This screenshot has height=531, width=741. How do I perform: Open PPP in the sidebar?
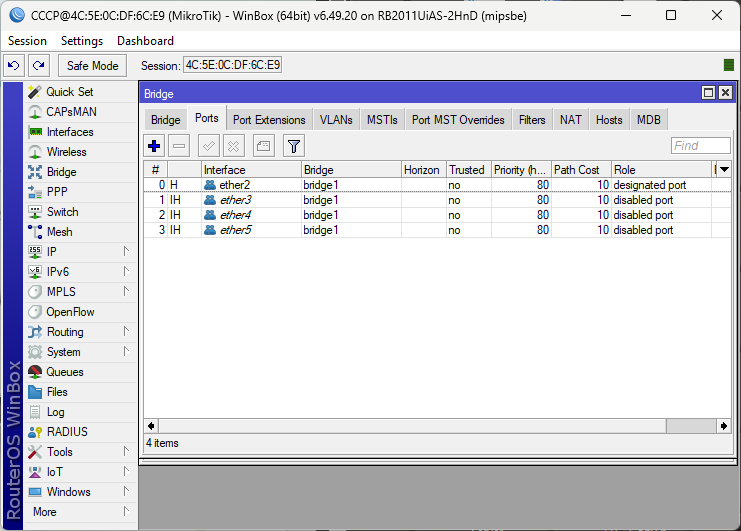click(x=80, y=192)
